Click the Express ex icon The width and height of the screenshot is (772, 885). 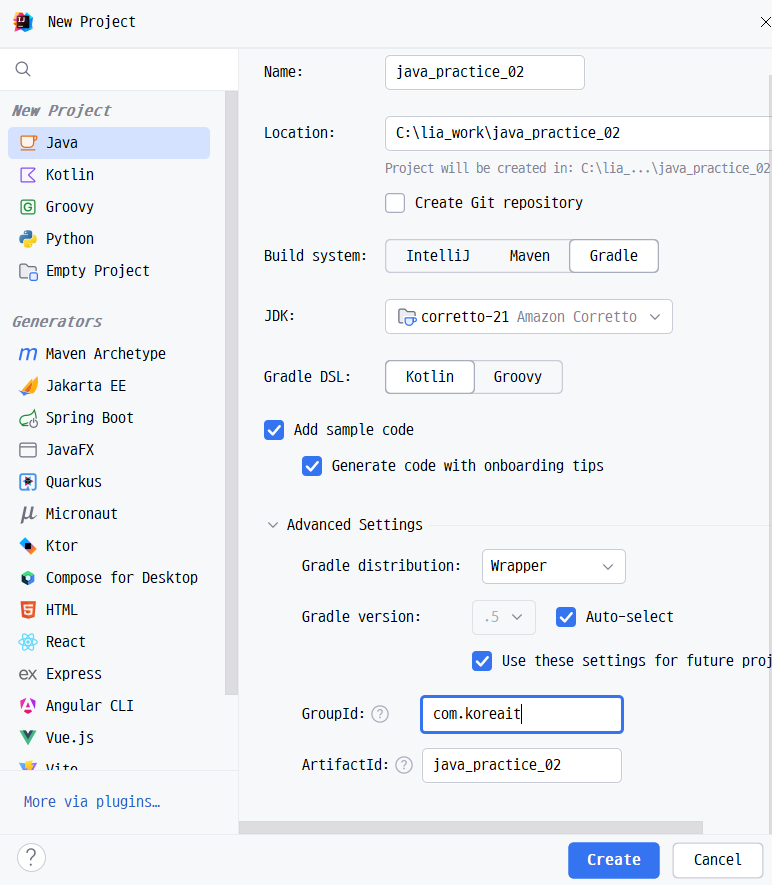28,674
